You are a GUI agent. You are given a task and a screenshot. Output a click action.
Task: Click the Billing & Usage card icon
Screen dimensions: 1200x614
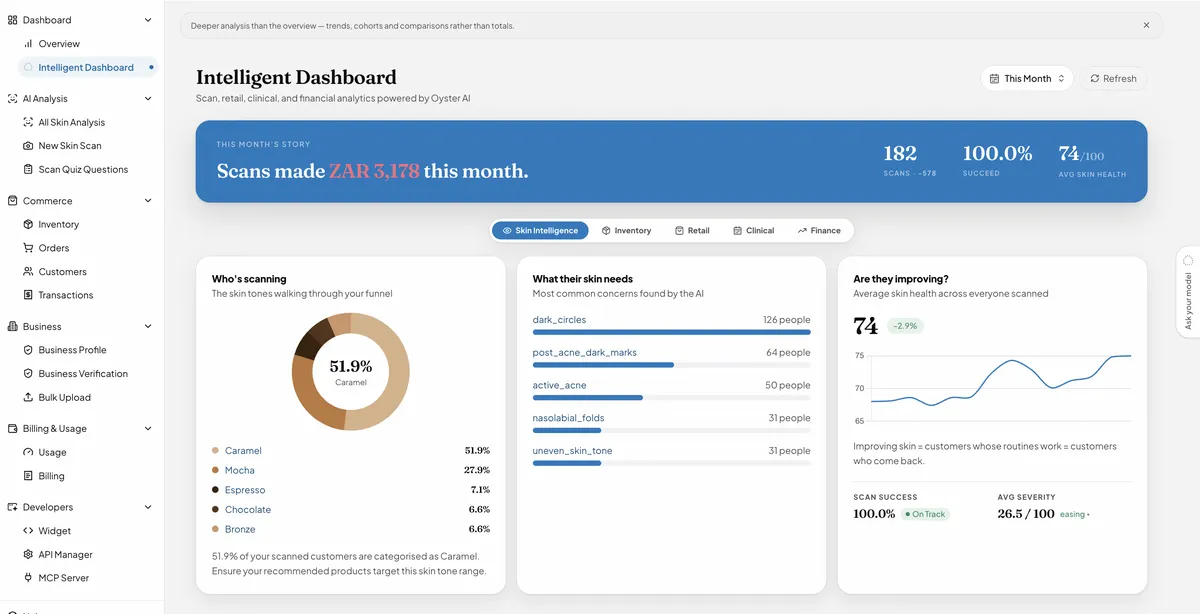(12, 429)
